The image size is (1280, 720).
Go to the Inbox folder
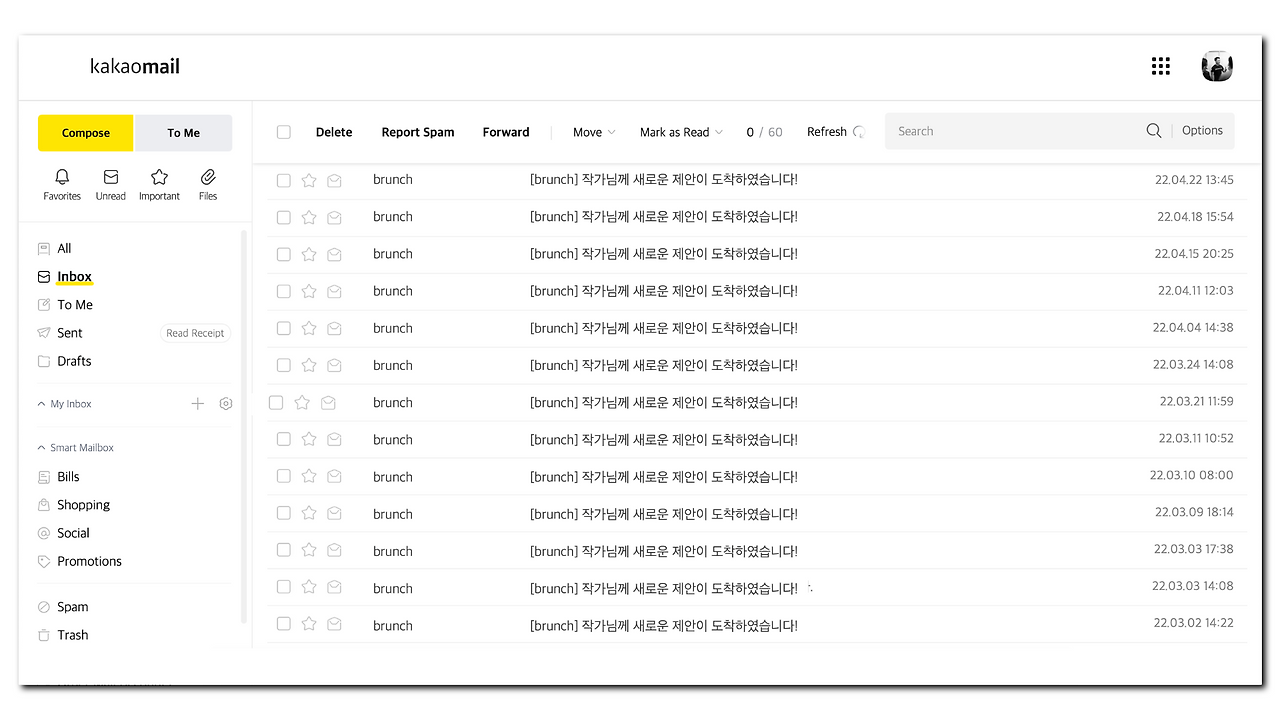click(x=74, y=277)
